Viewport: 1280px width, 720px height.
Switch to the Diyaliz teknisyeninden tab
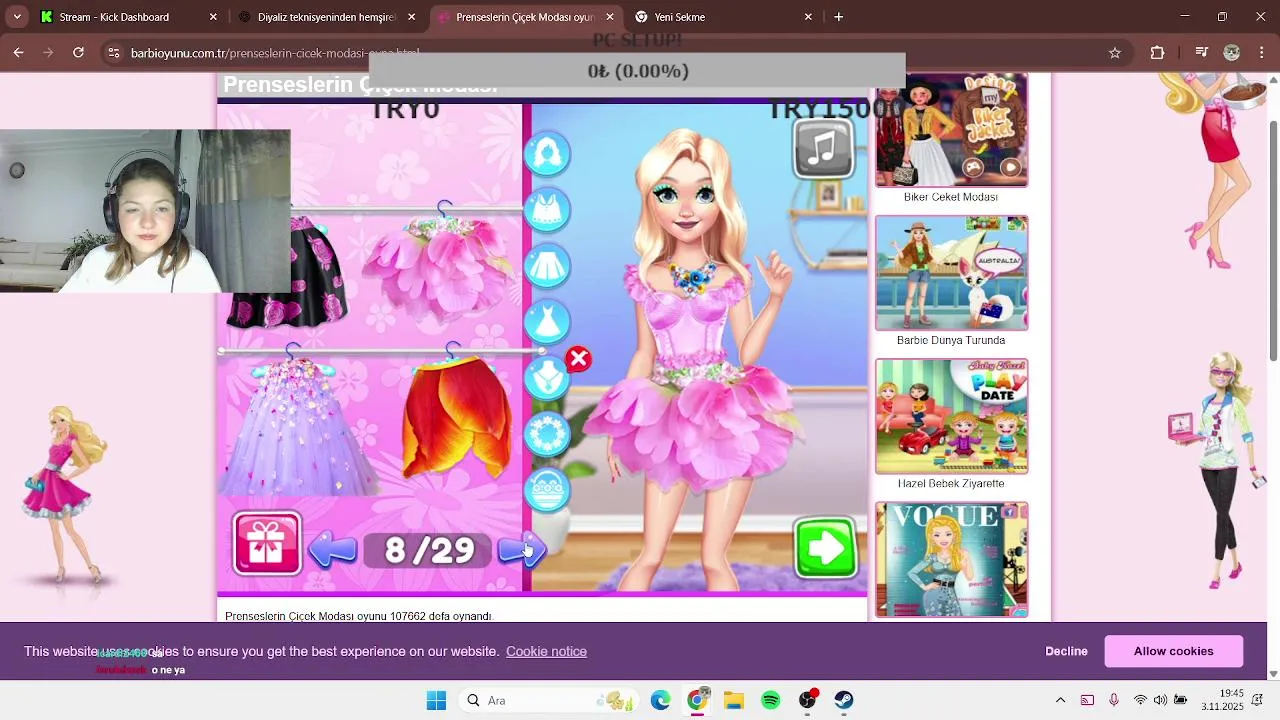(327, 17)
